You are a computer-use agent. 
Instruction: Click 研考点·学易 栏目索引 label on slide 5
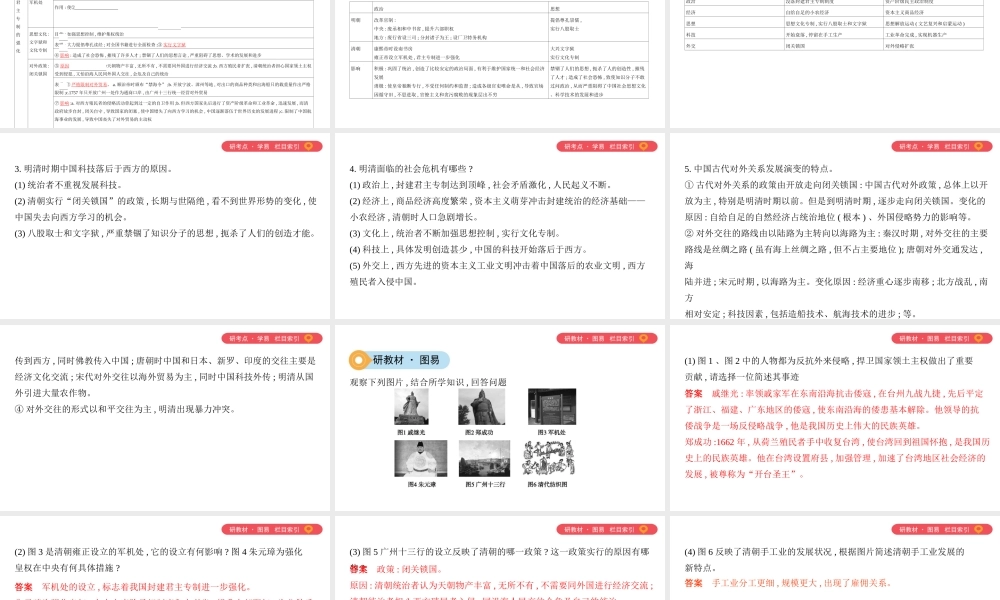(934, 147)
